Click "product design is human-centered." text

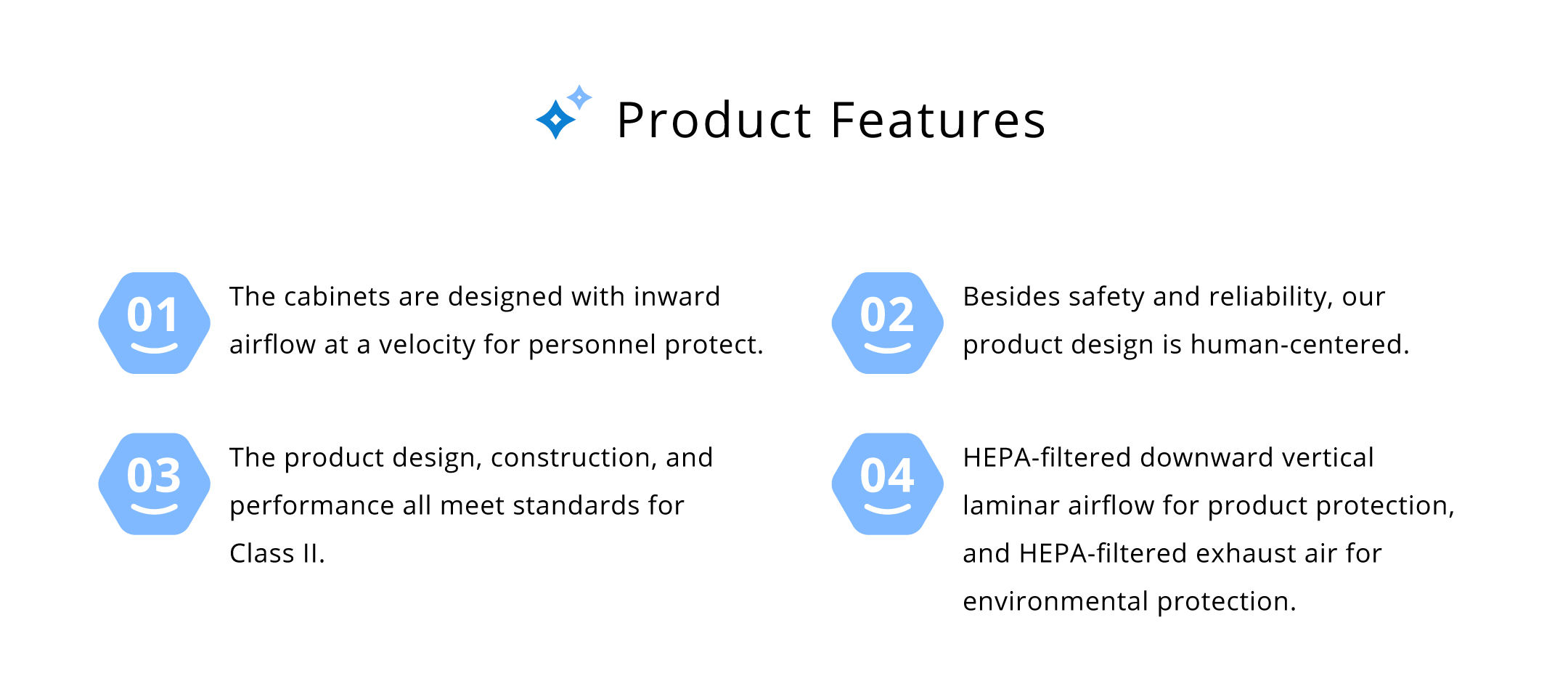1185,345
